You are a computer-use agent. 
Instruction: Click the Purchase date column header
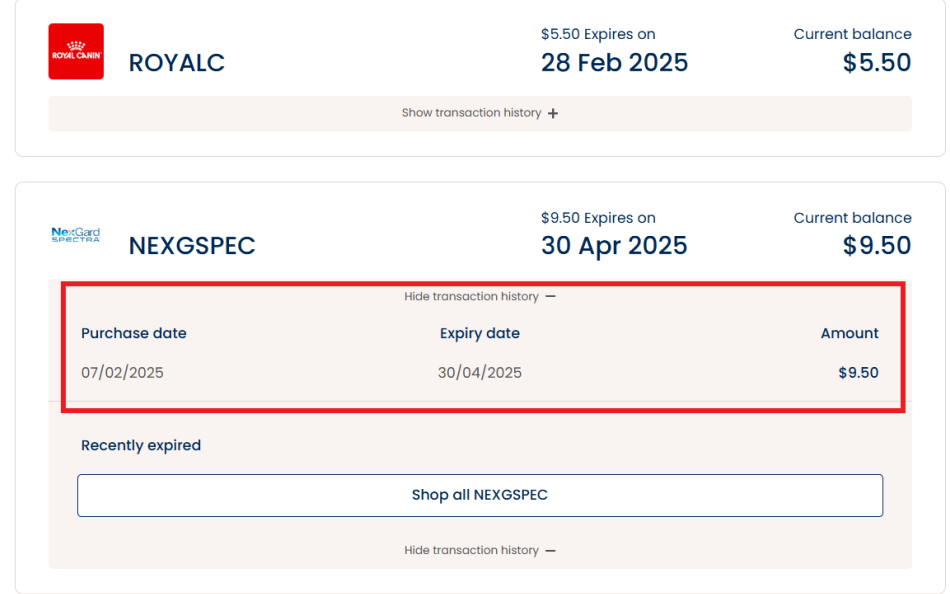[134, 333]
